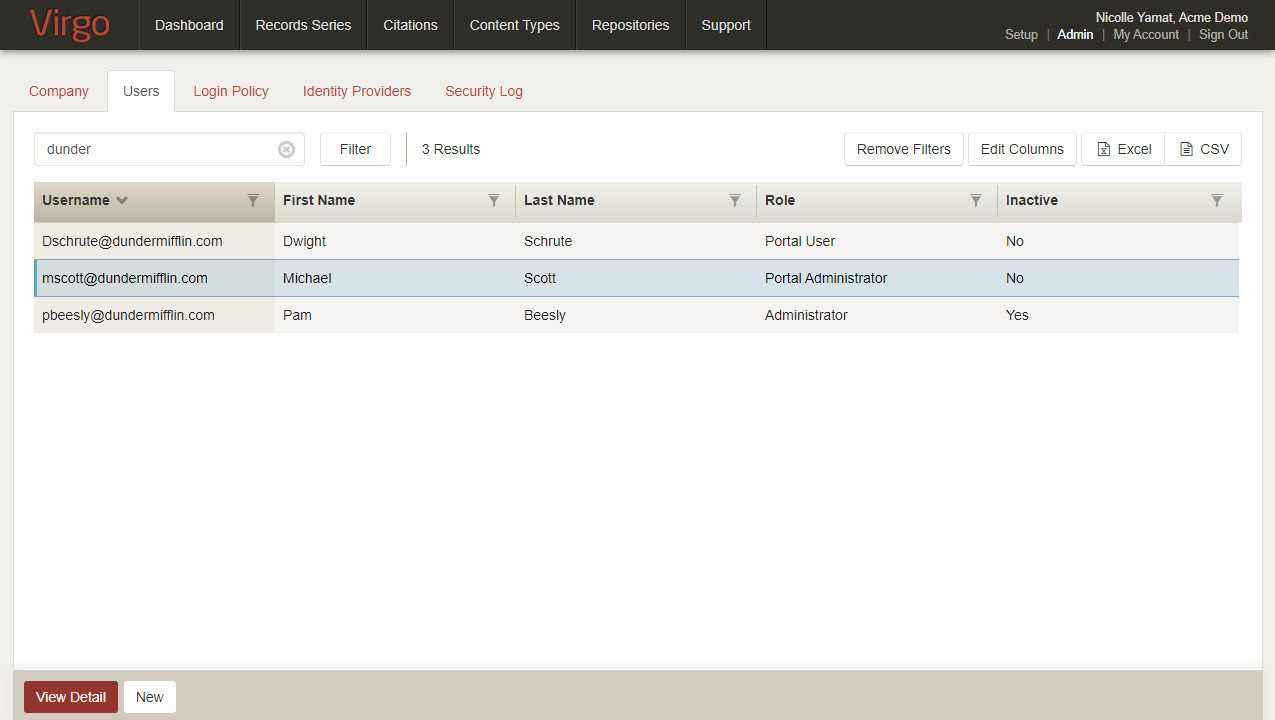This screenshot has height=720, width=1275.
Task: Toggle Username sort order arrow
Action: pyautogui.click(x=122, y=200)
